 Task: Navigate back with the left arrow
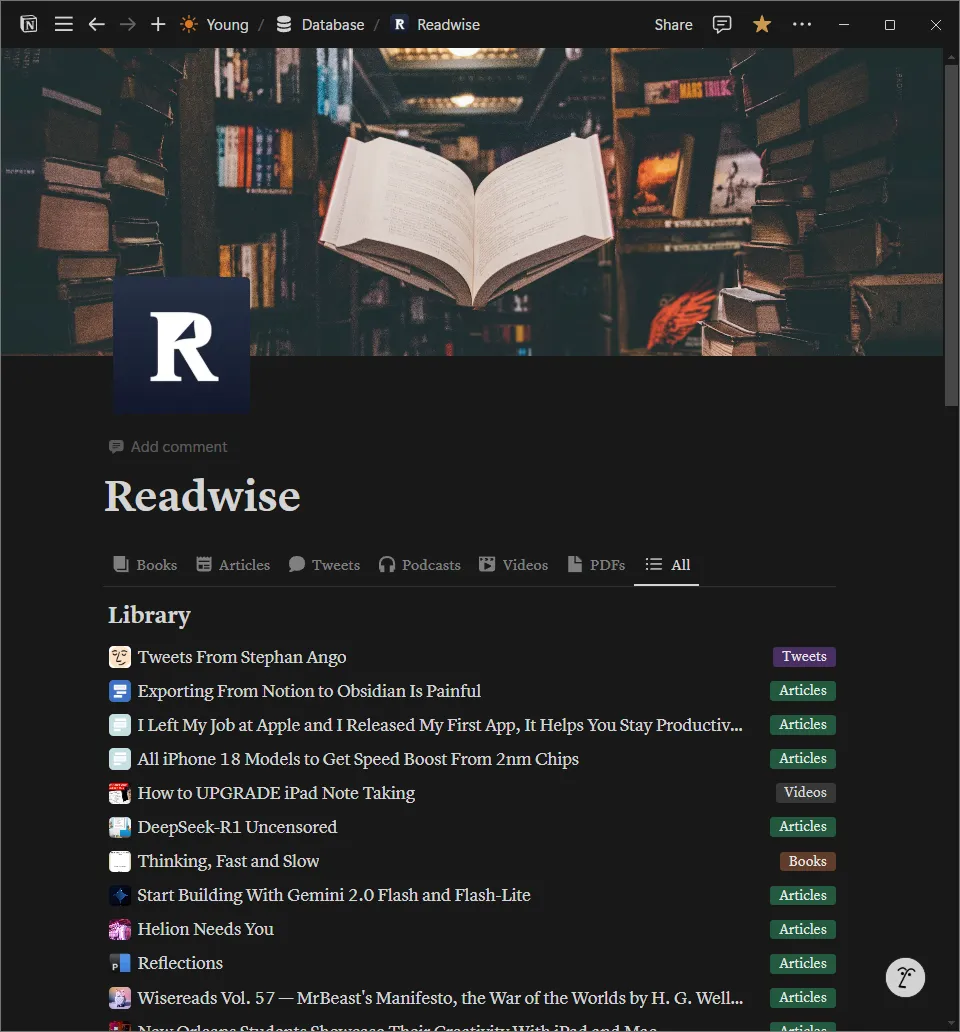point(96,24)
